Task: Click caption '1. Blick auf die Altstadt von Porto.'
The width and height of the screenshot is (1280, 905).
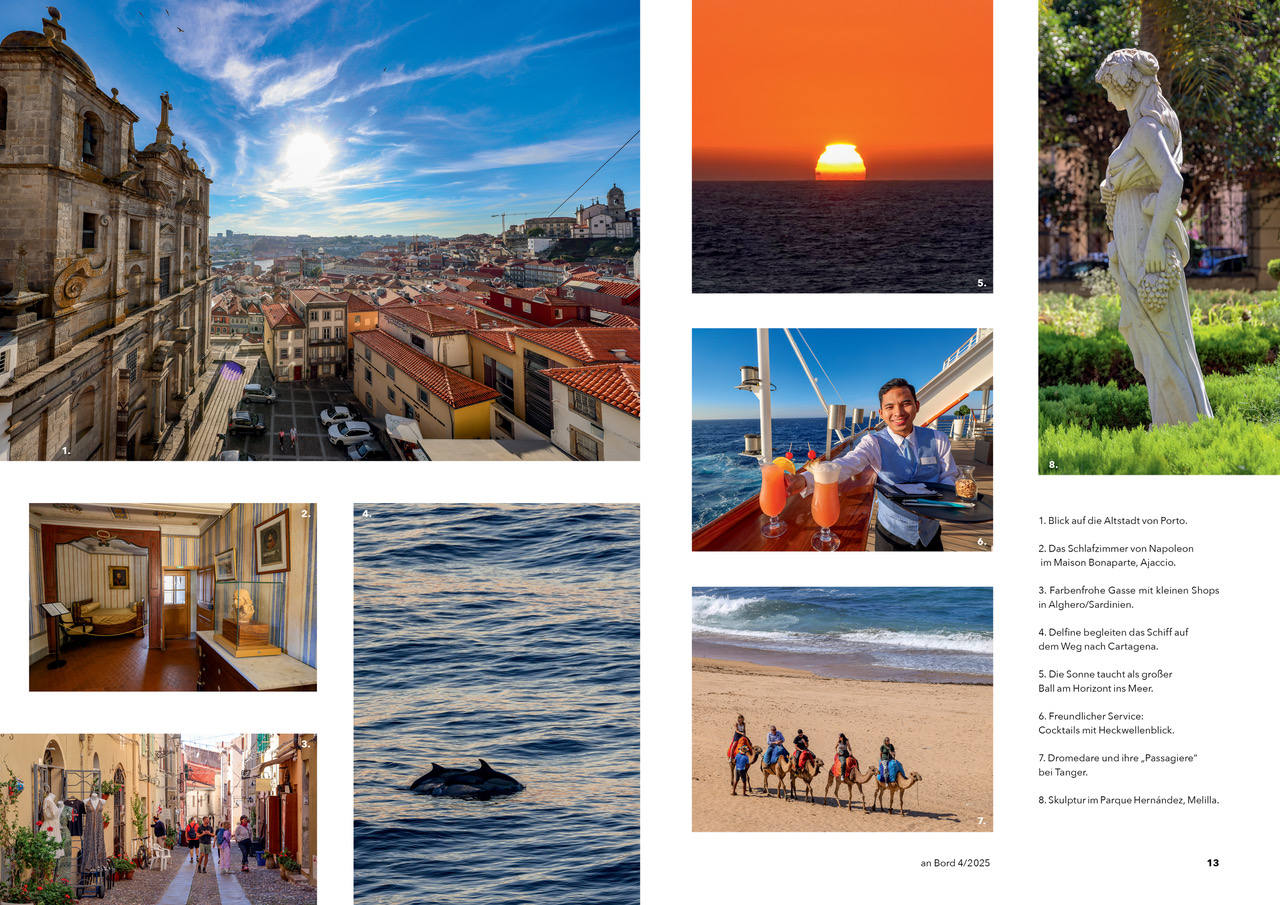Action: [1112, 521]
